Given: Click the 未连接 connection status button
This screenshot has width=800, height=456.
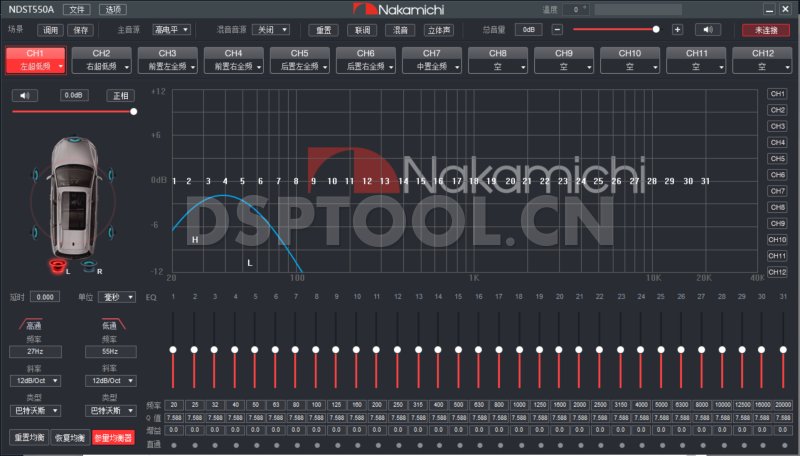Looking at the screenshot, I should 766,30.
